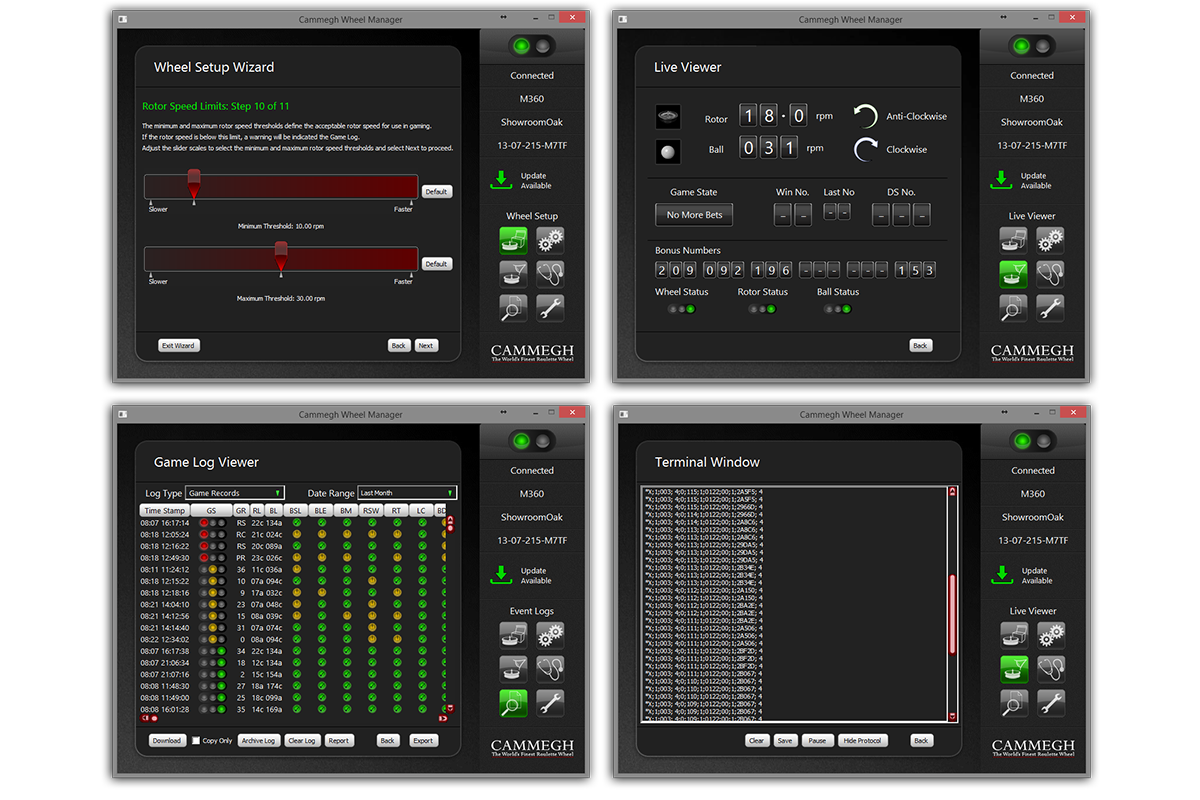Click Back in the Wheel Setup Wizard
The width and height of the screenshot is (1200, 800).
click(399, 346)
